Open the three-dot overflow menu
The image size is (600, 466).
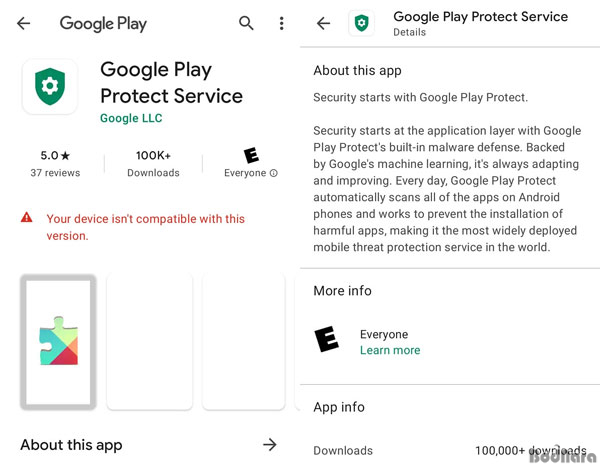[x=282, y=23]
